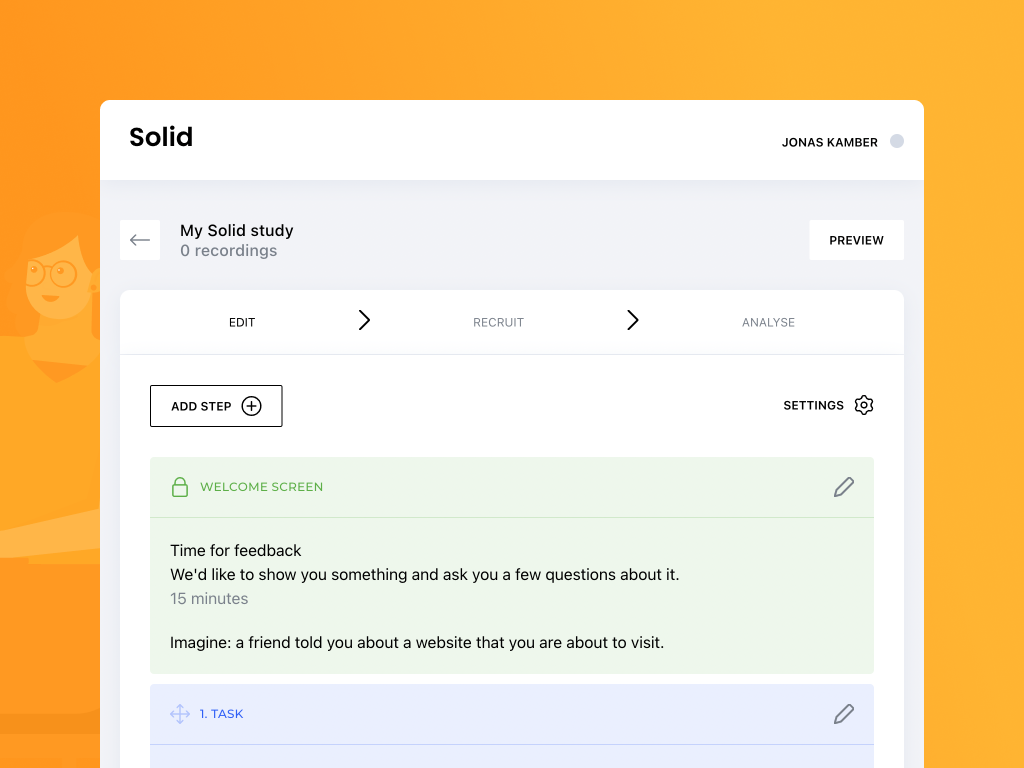
Task: Select the My Solid study title
Action: click(237, 230)
